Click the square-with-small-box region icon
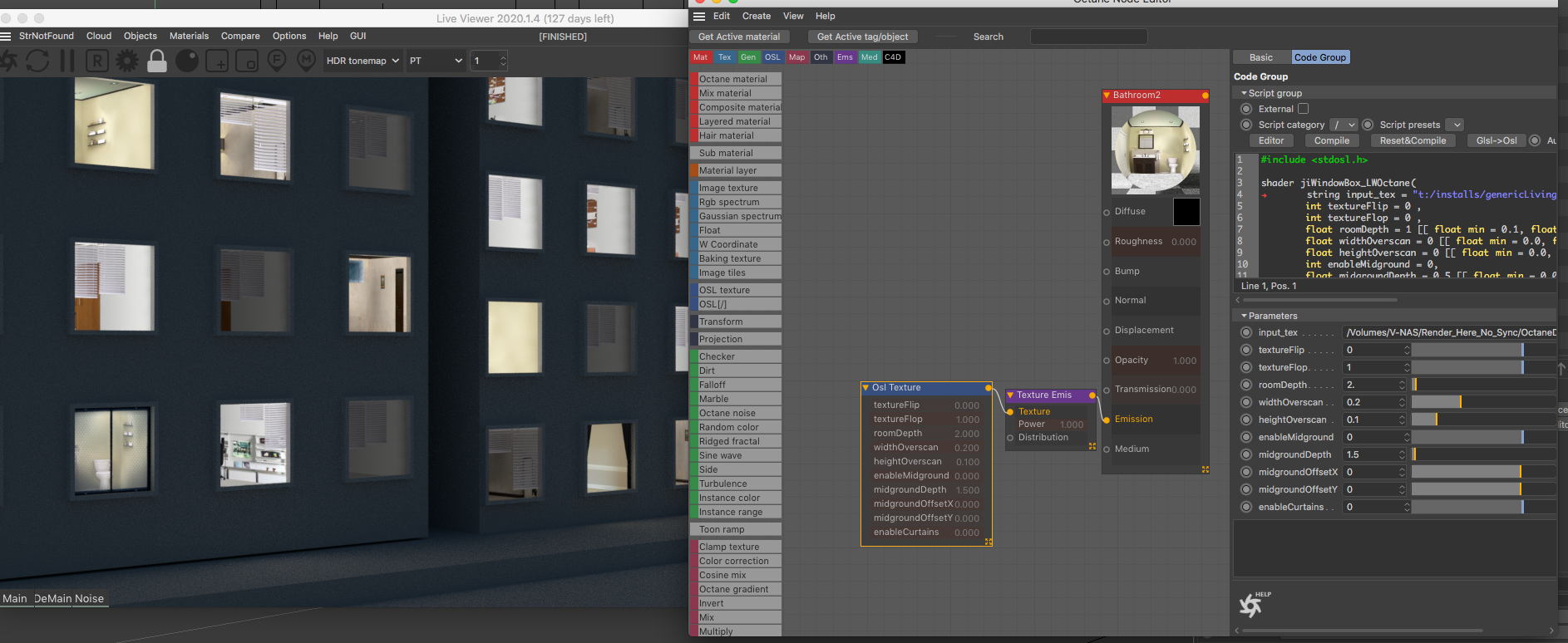The width and height of the screenshot is (1568, 643). coord(247,61)
